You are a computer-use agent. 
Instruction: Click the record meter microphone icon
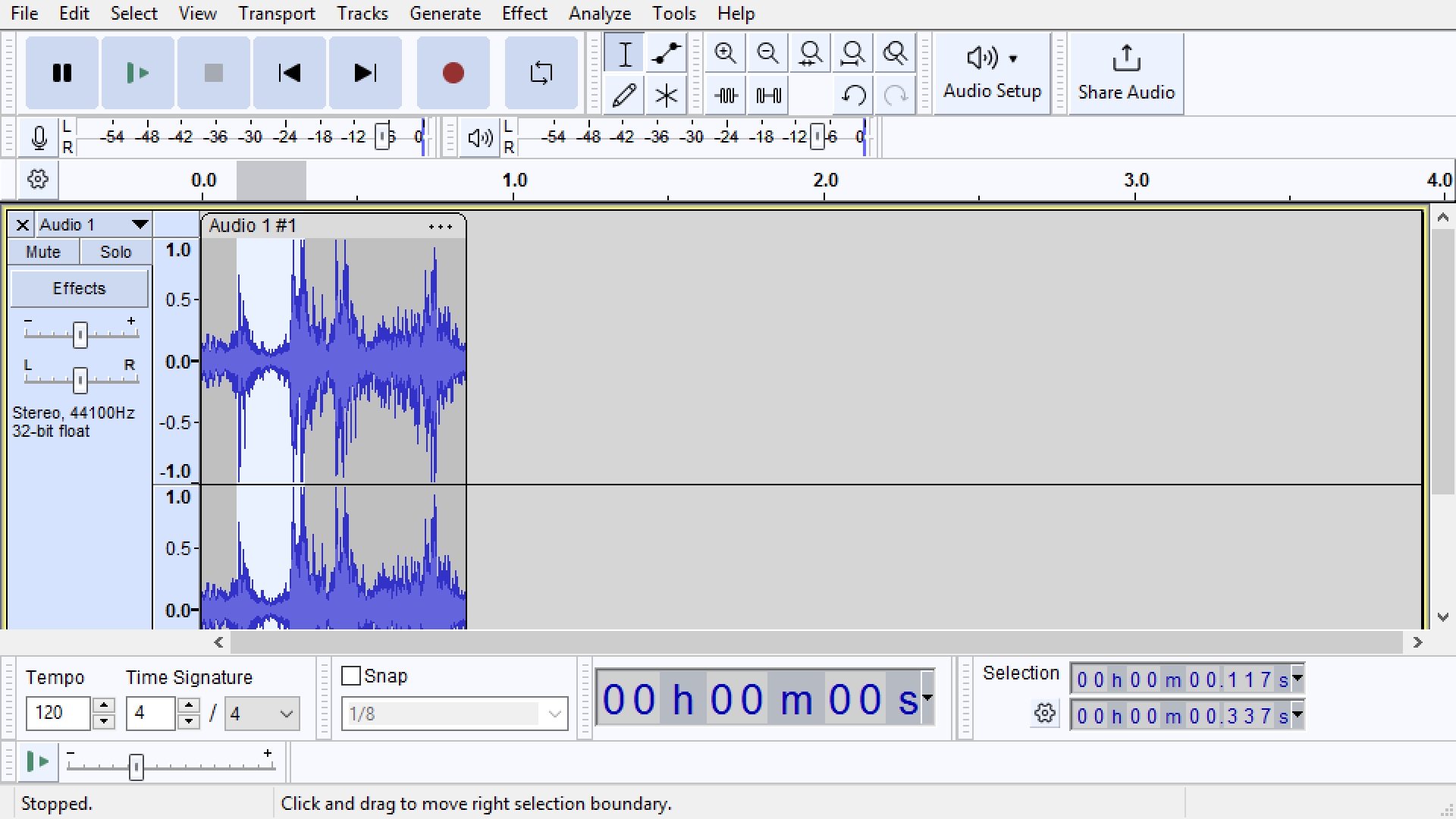point(39,137)
